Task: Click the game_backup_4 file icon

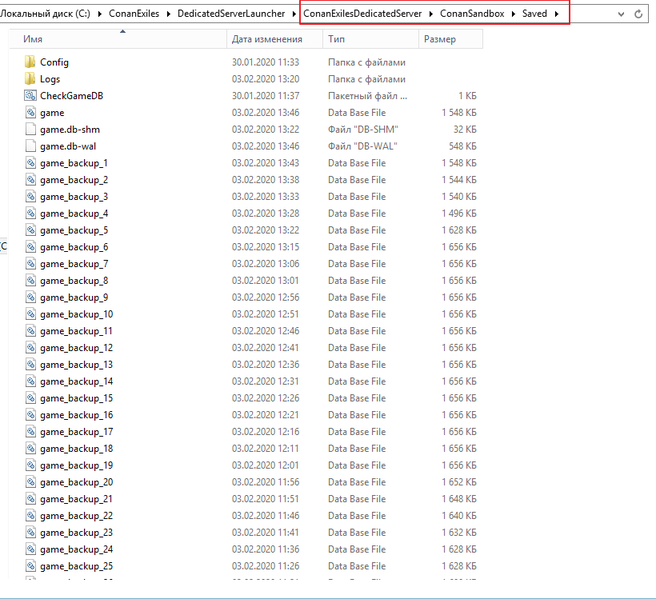Action: 31,213
